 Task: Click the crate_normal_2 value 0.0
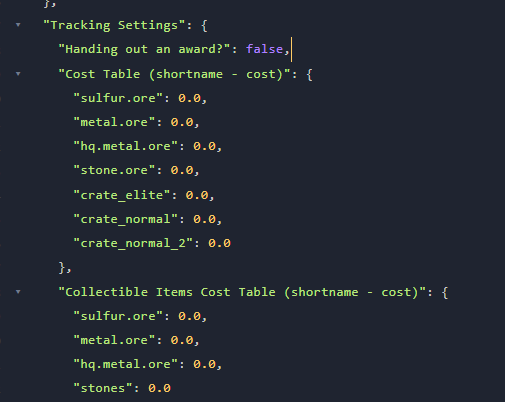tap(219, 243)
